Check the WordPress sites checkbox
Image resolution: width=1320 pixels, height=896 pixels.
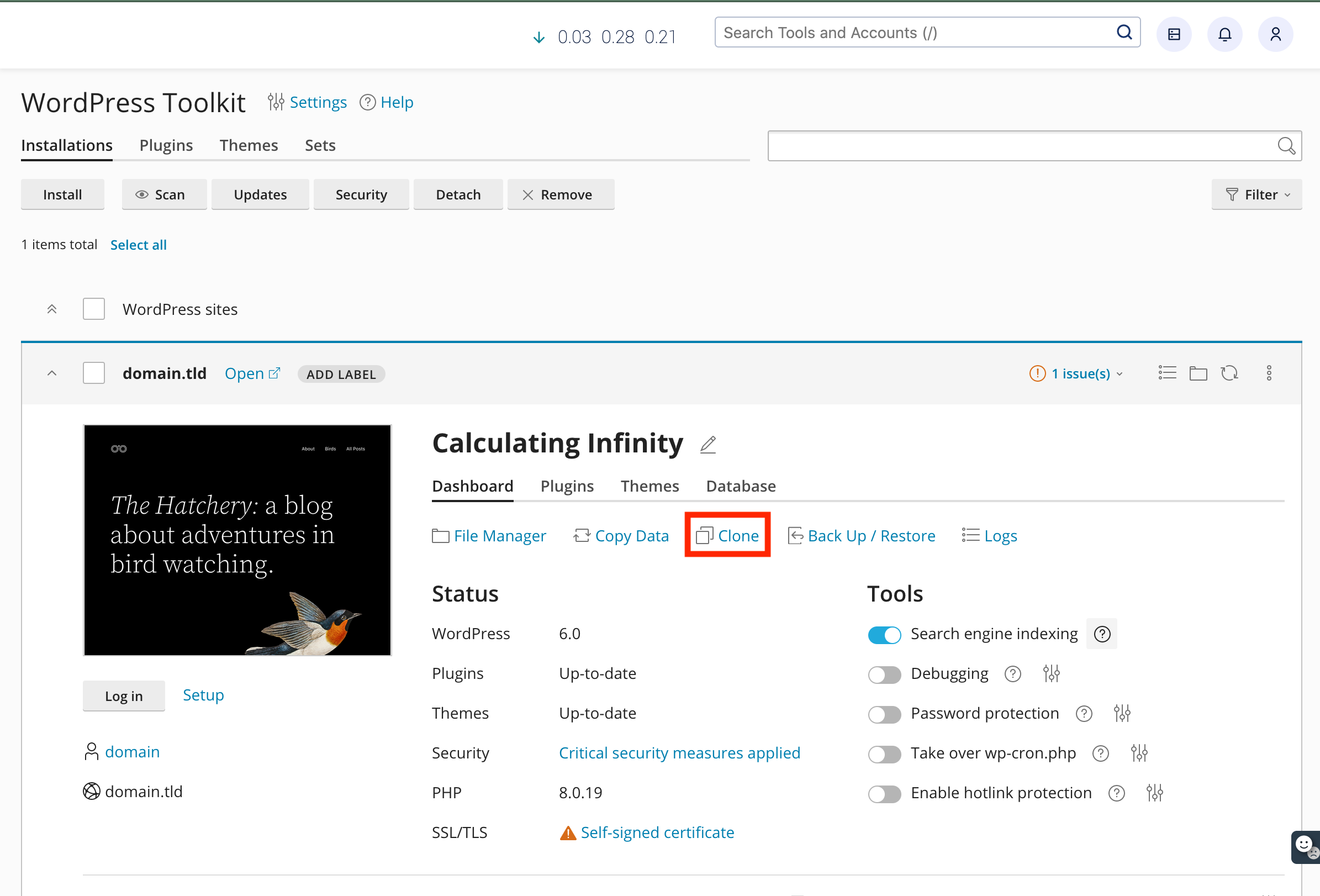click(x=94, y=309)
